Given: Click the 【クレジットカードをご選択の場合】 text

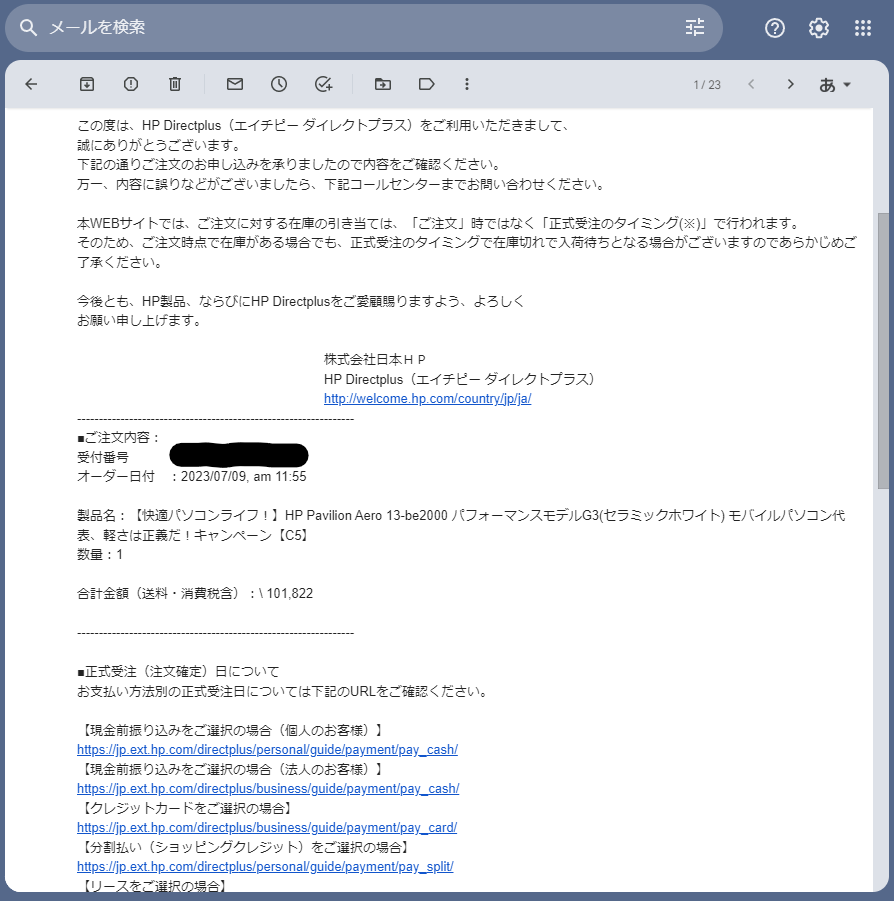Looking at the screenshot, I should coord(186,808).
